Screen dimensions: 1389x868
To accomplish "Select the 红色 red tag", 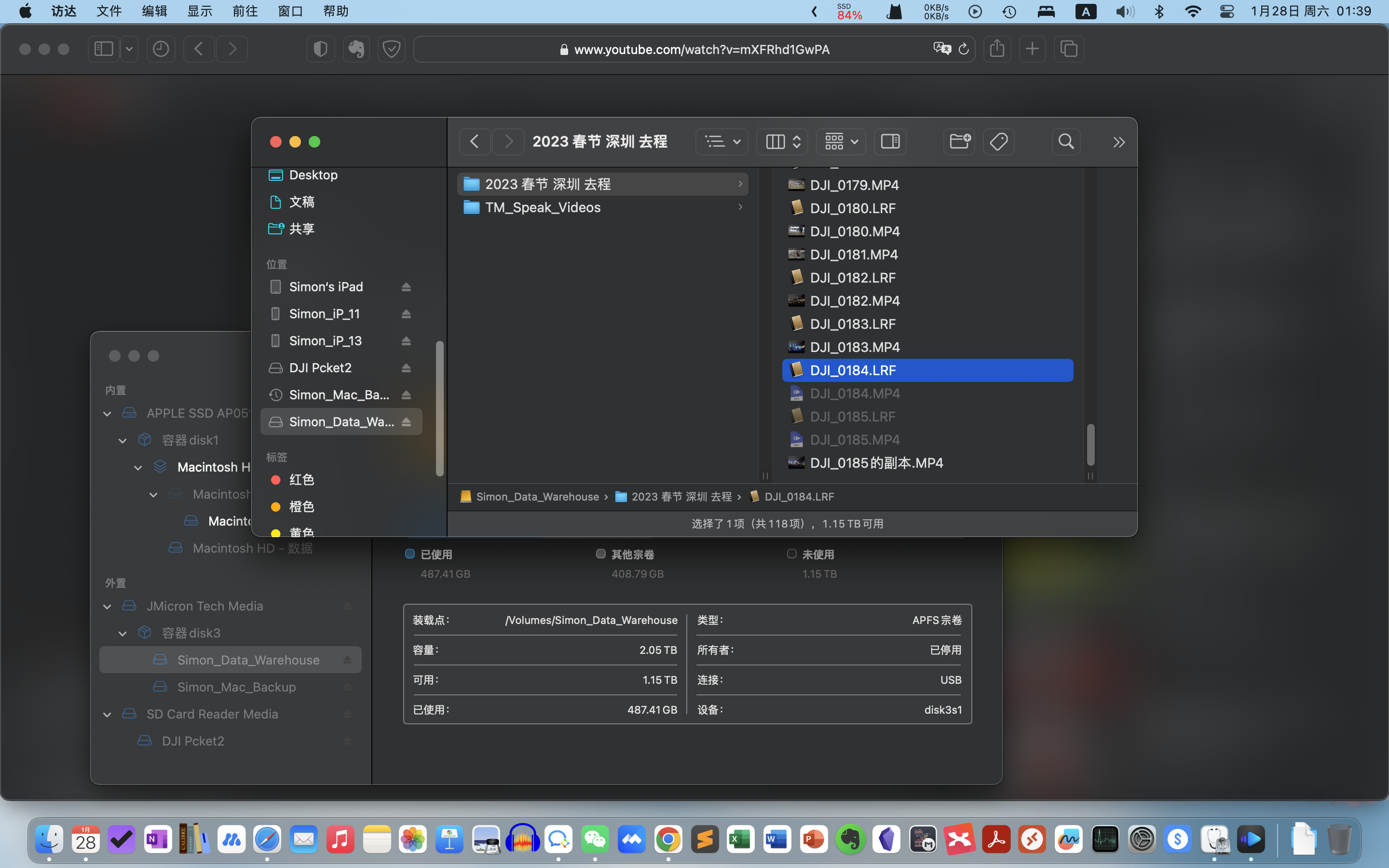I will click(x=301, y=479).
